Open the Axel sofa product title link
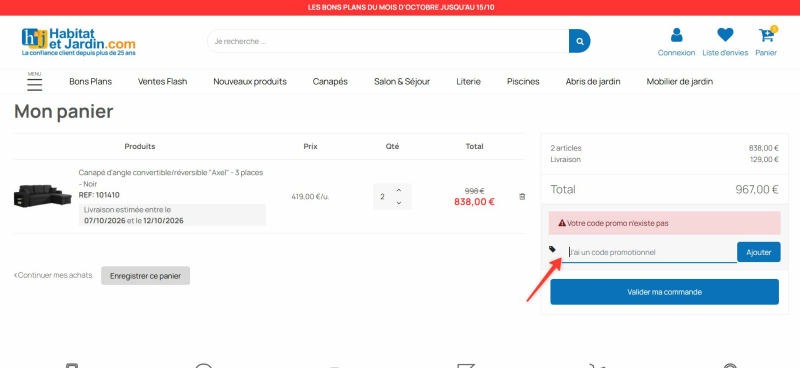 click(x=171, y=178)
